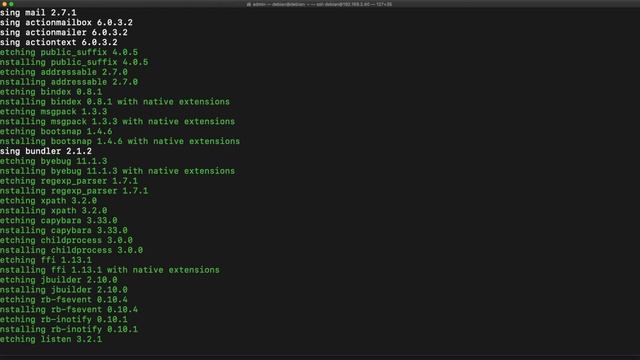The height and width of the screenshot is (360, 640).
Task: Select the 'nstalling rb-inotify 0.10.1' line
Action: (69, 329)
